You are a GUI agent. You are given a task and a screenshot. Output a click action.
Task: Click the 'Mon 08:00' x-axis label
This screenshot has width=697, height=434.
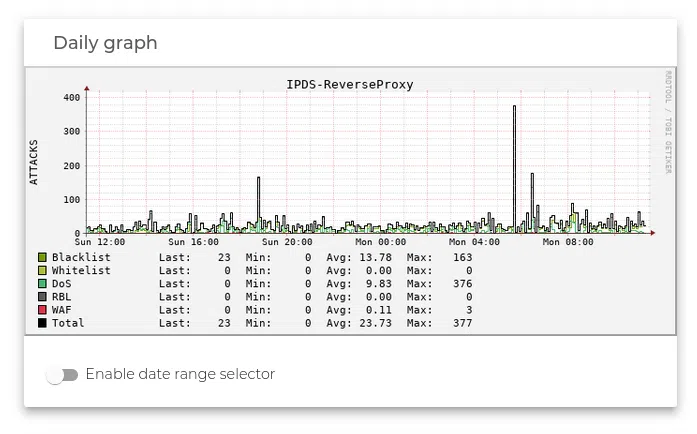click(x=567, y=242)
